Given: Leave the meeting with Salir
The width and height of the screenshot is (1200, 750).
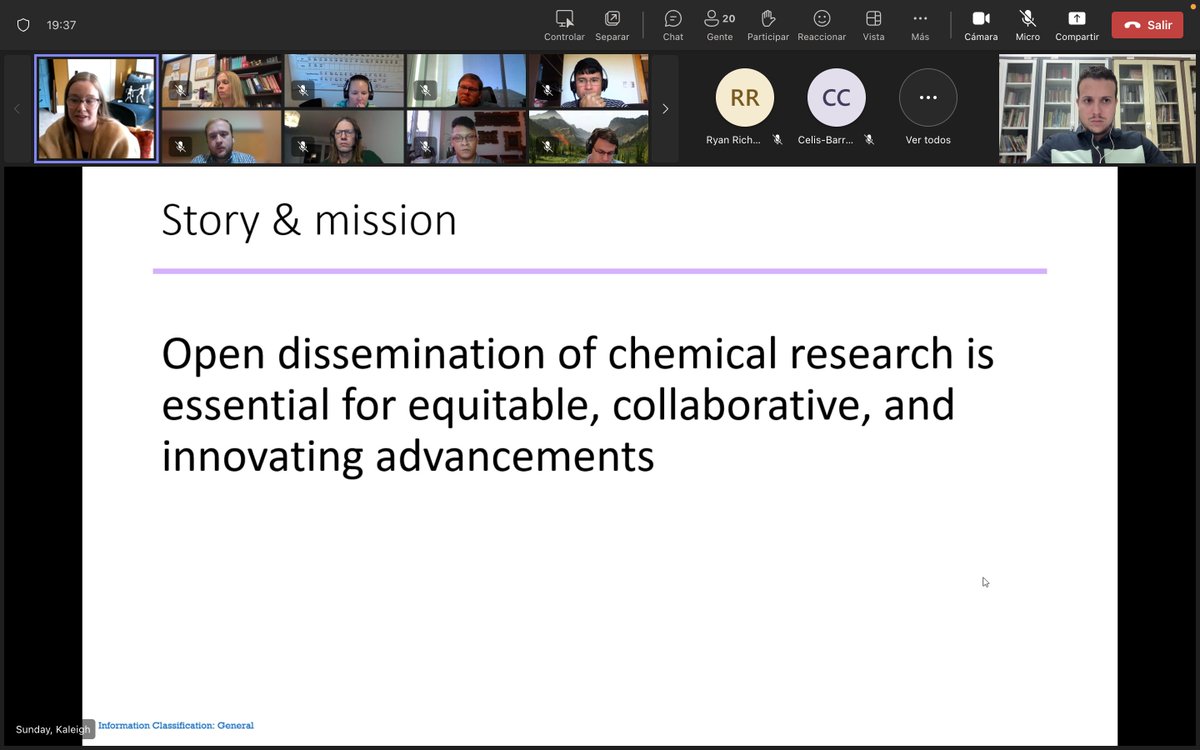Looking at the screenshot, I should pyautogui.click(x=1147, y=25).
